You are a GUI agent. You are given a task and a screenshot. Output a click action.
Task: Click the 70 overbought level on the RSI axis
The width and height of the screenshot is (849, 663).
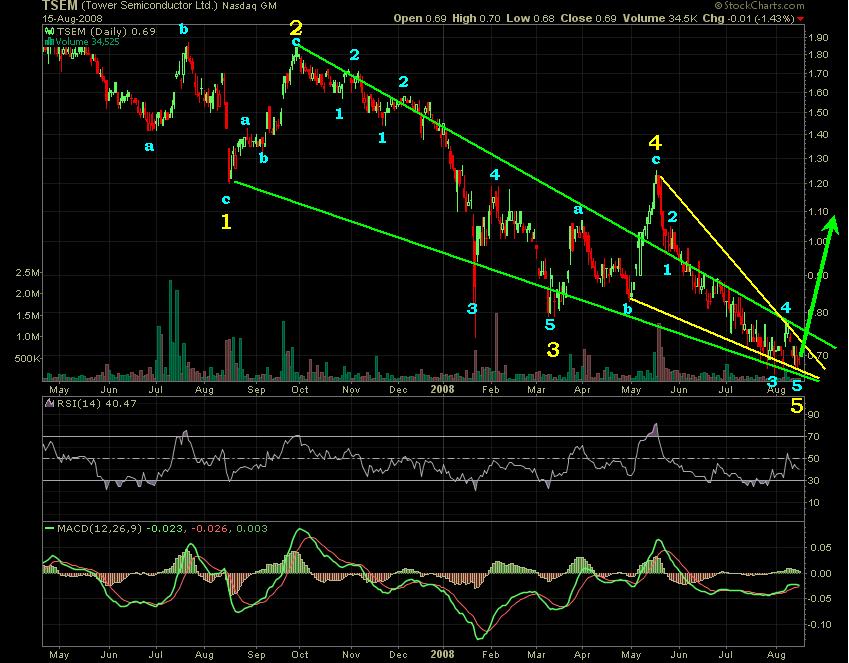[814, 437]
